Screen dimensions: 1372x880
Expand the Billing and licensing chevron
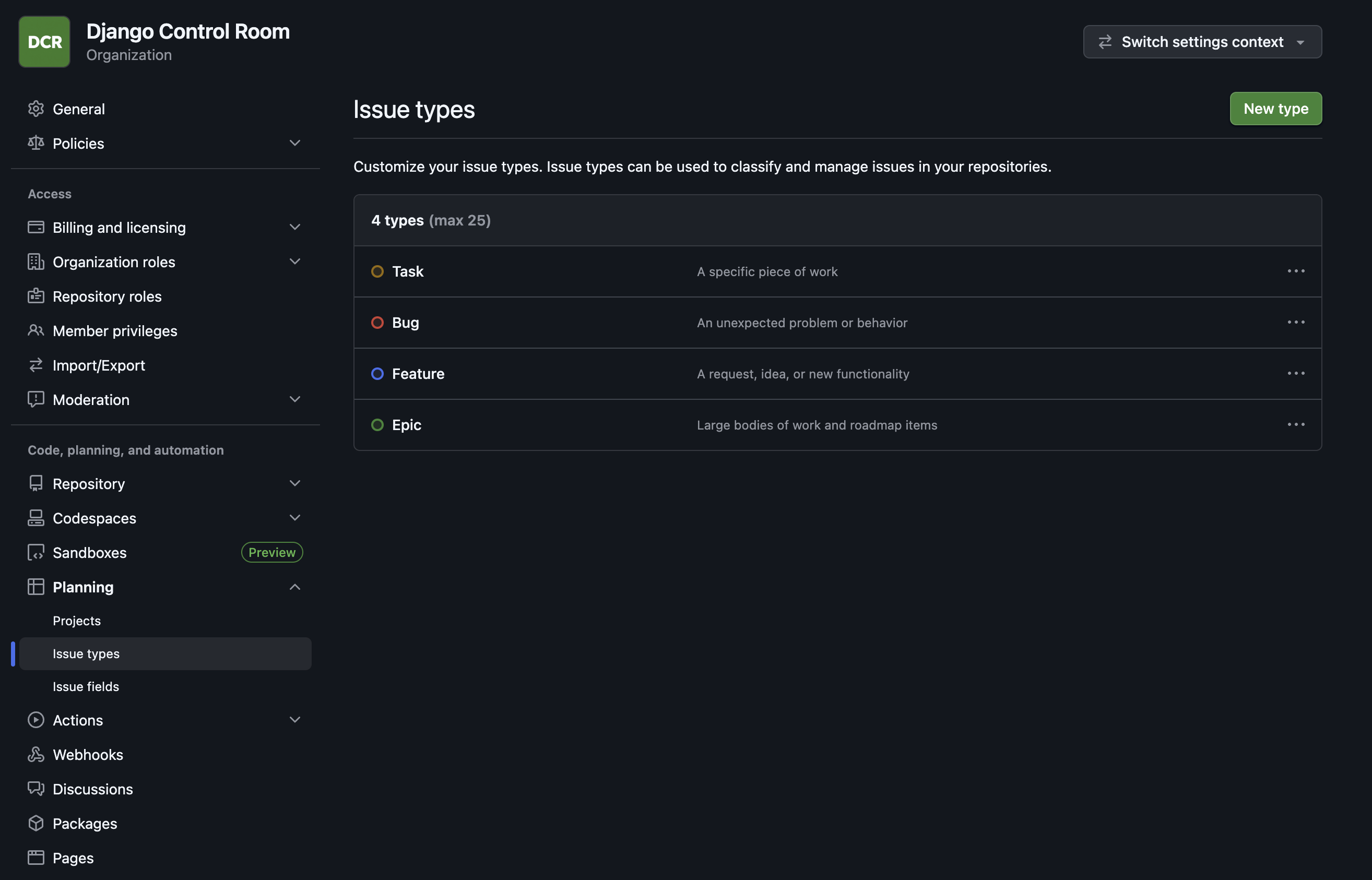[x=295, y=228]
